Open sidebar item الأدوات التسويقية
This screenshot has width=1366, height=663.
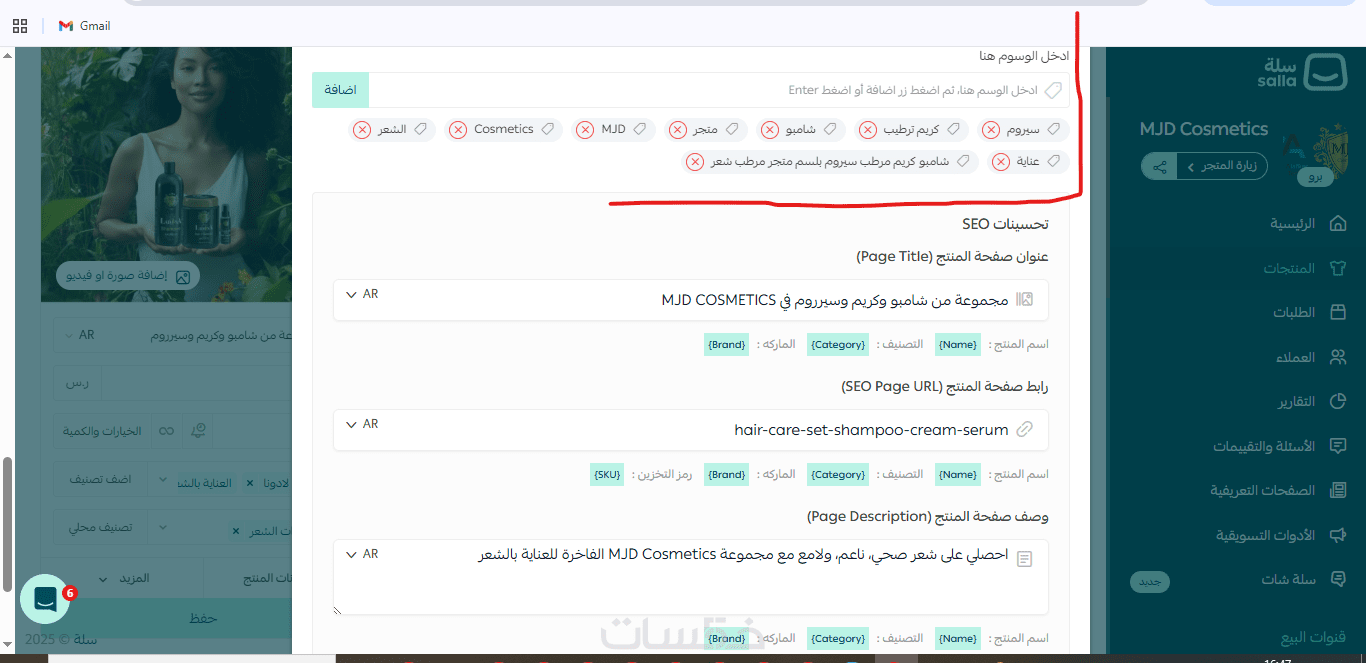(1266, 536)
